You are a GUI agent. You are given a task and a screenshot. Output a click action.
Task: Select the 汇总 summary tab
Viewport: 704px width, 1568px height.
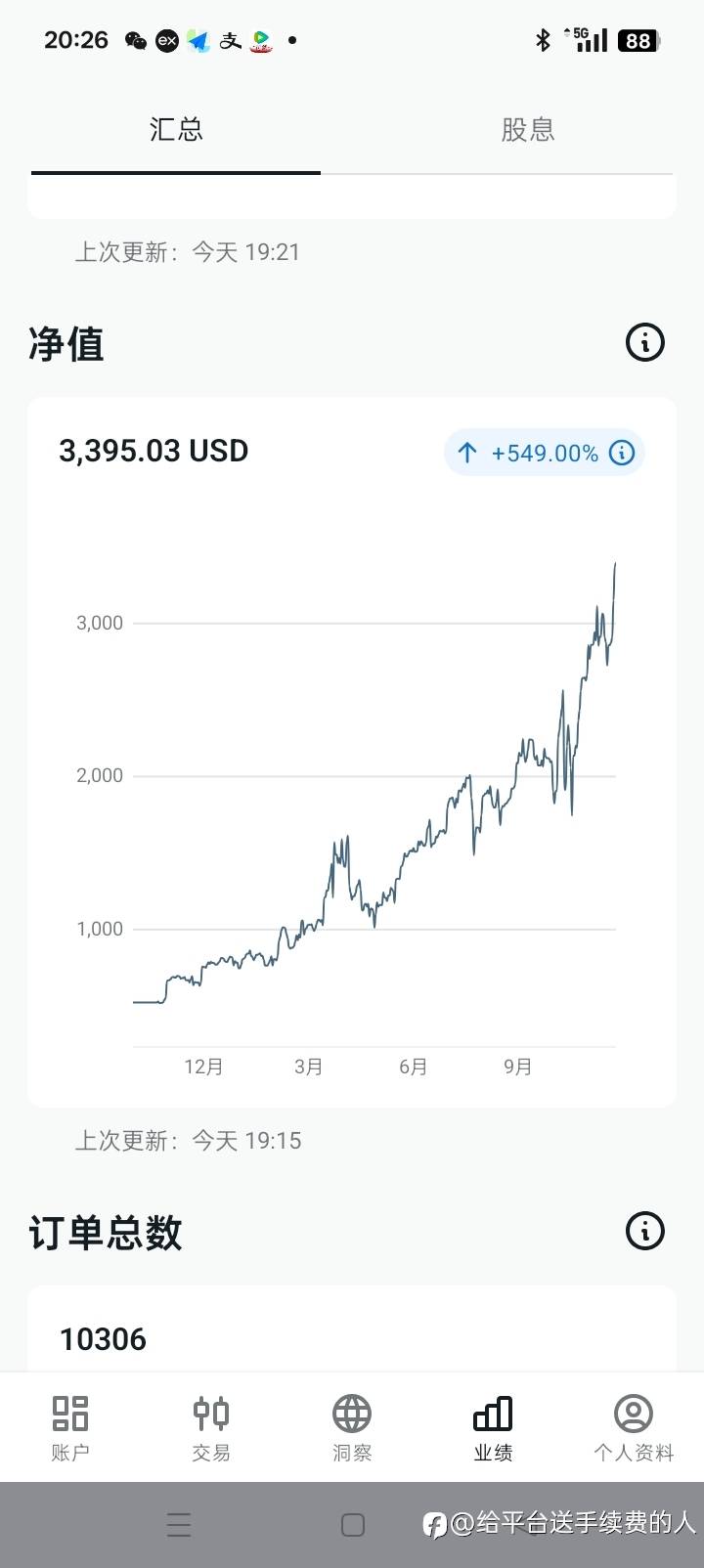[x=176, y=130]
